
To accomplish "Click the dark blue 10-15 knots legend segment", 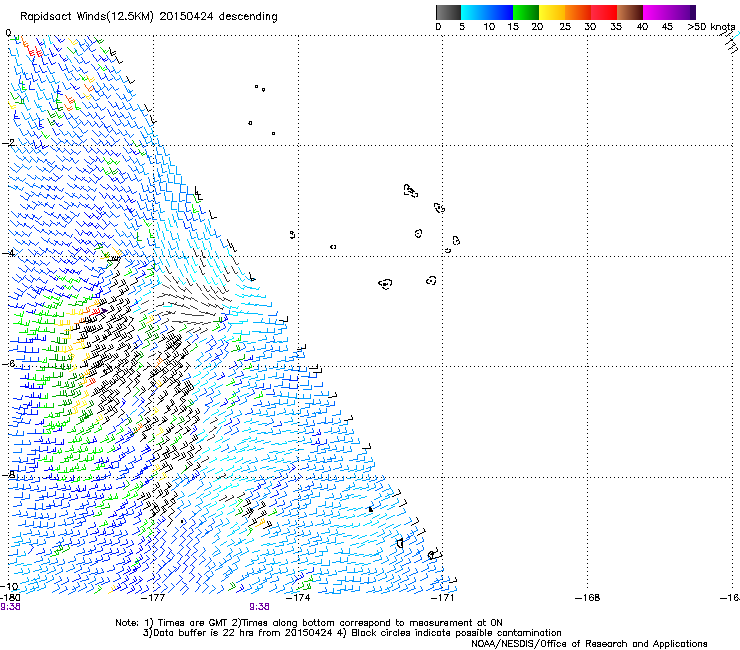I will 500,12.
